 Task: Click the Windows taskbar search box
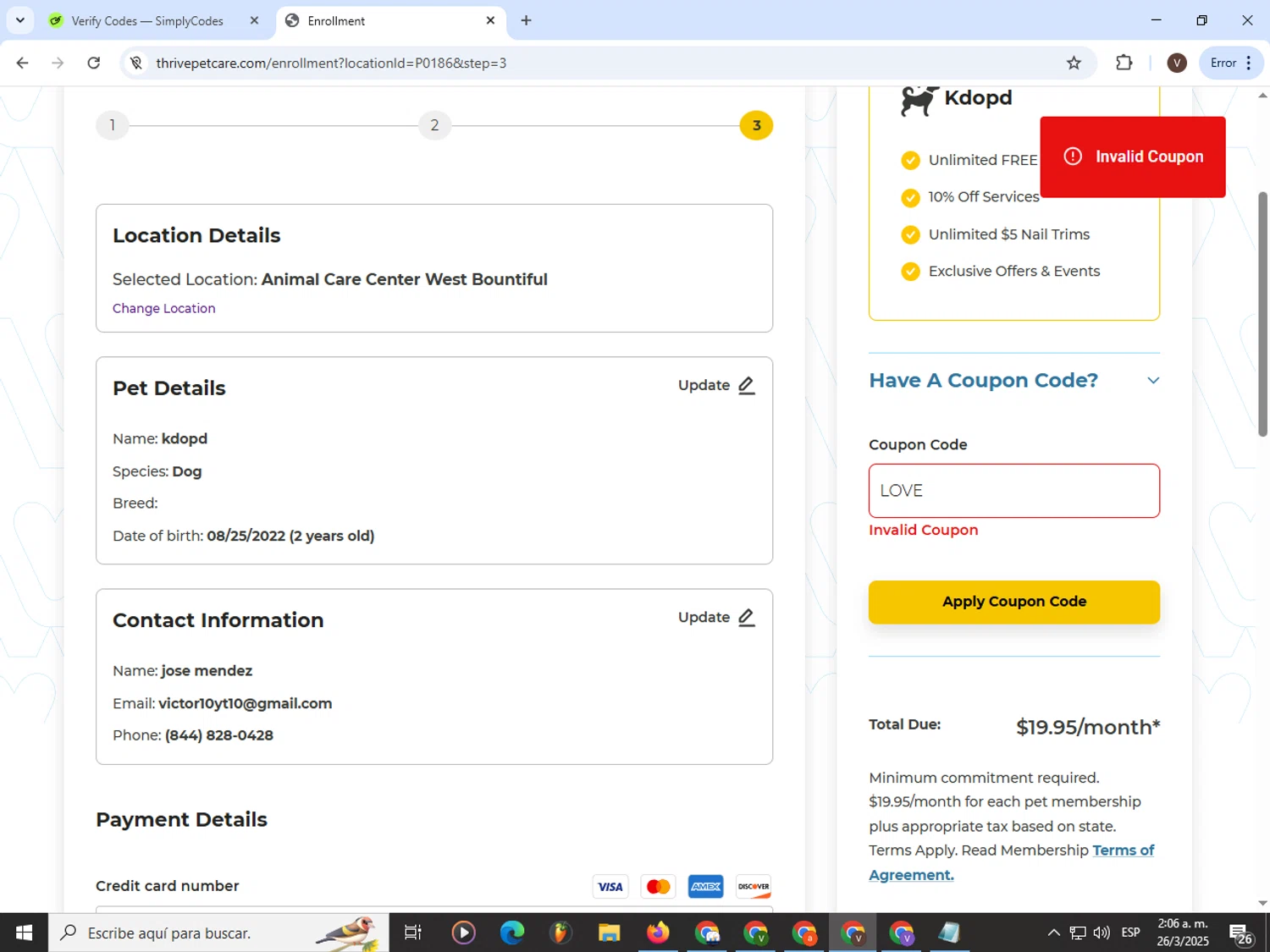tap(218, 933)
